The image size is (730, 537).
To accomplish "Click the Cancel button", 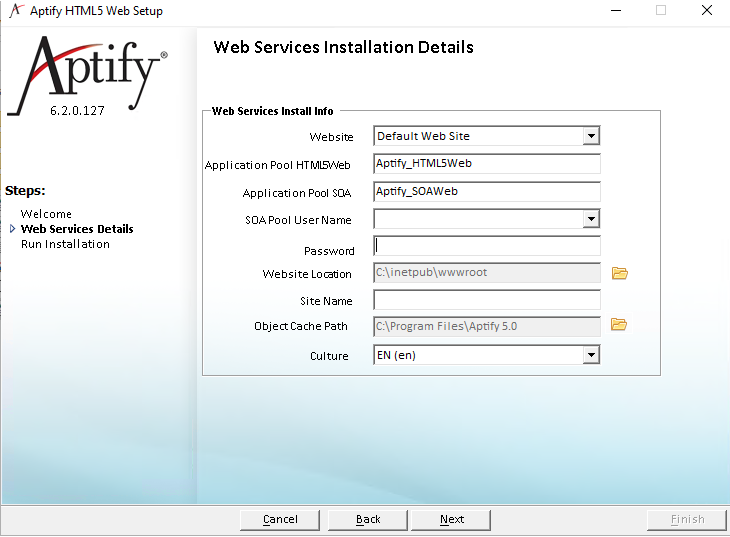I will click(x=280, y=520).
